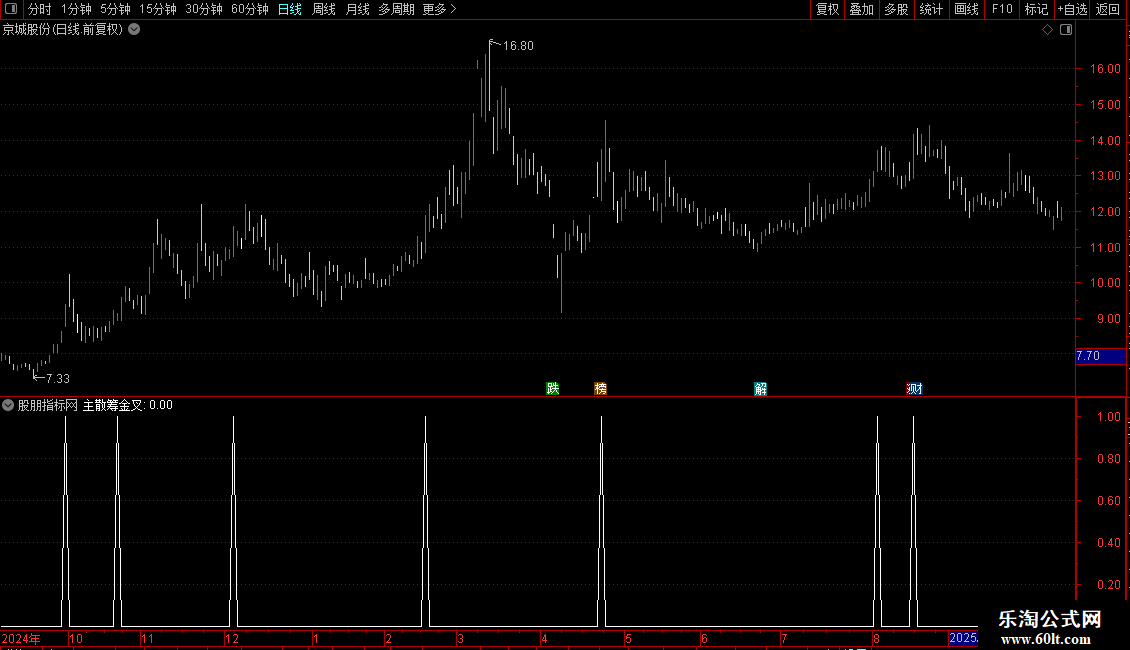
Task: Click the panel layout icon before 分时
Action: 11,9
